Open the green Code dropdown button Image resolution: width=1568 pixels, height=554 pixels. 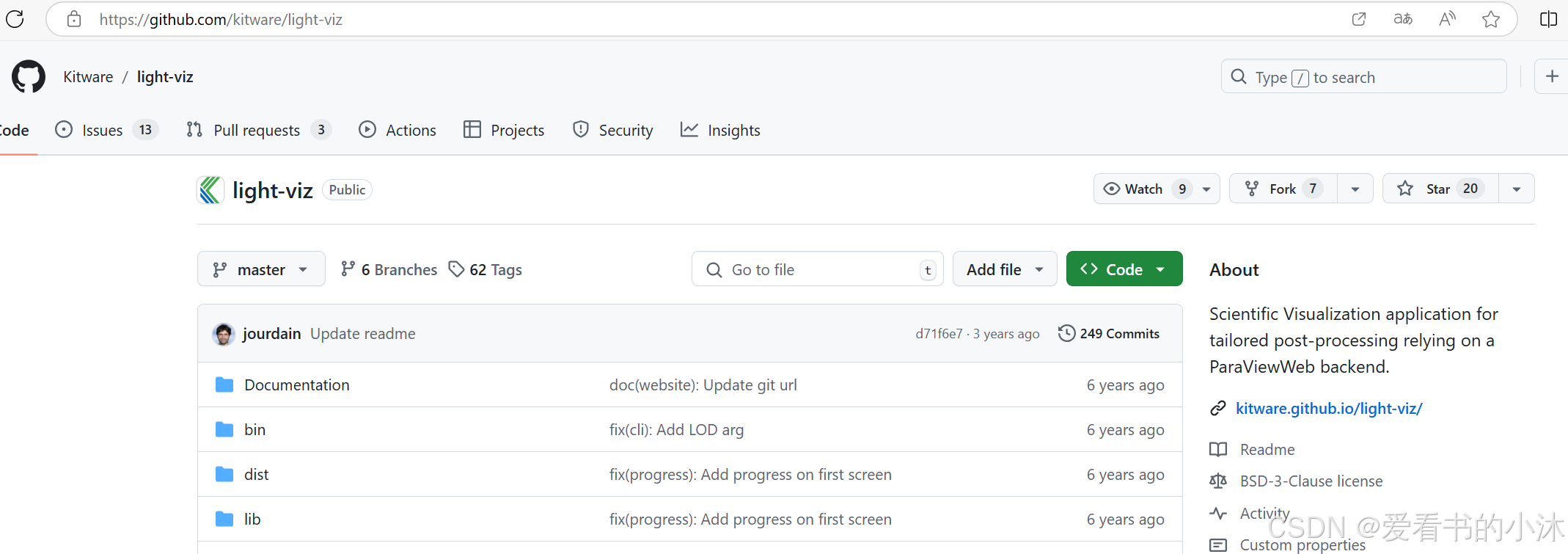pyautogui.click(x=1124, y=269)
